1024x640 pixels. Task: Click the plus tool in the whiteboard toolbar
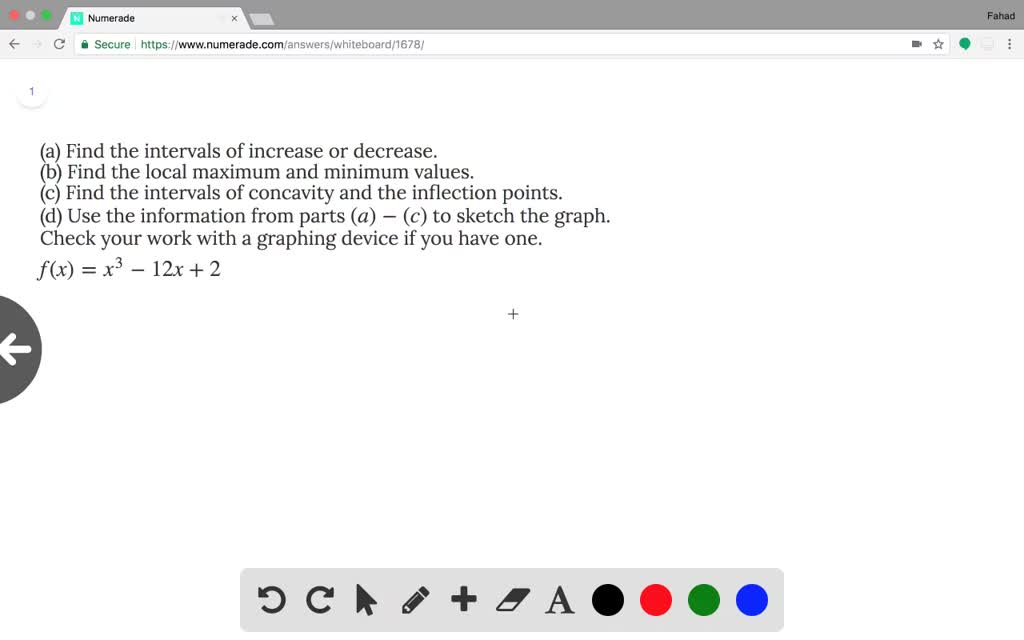point(463,600)
